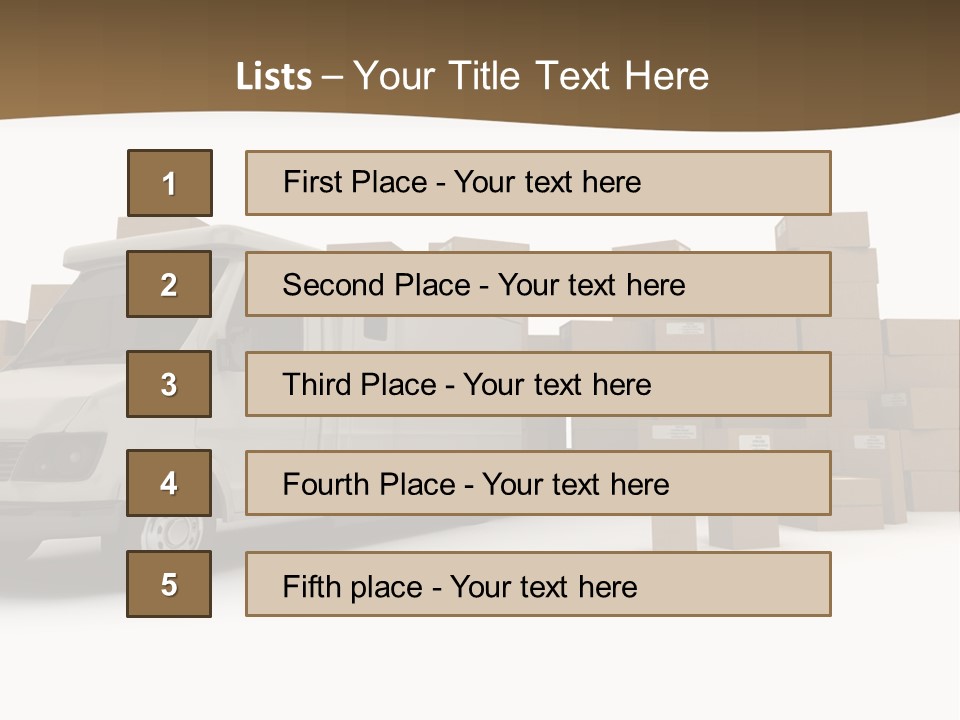The image size is (960, 720).
Task: Click the number 1 box
Action: 170,183
